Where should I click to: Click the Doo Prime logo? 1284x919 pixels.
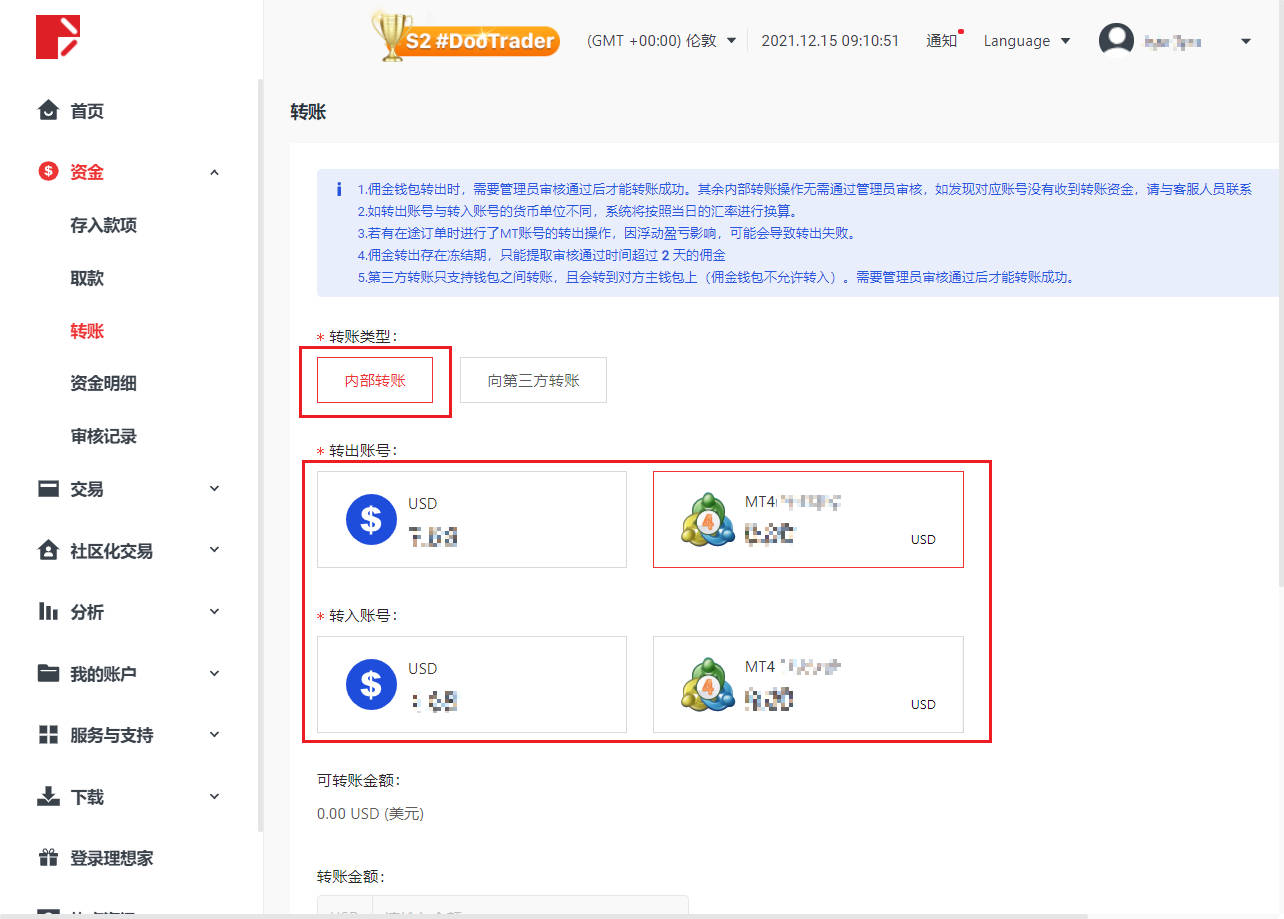[57, 37]
